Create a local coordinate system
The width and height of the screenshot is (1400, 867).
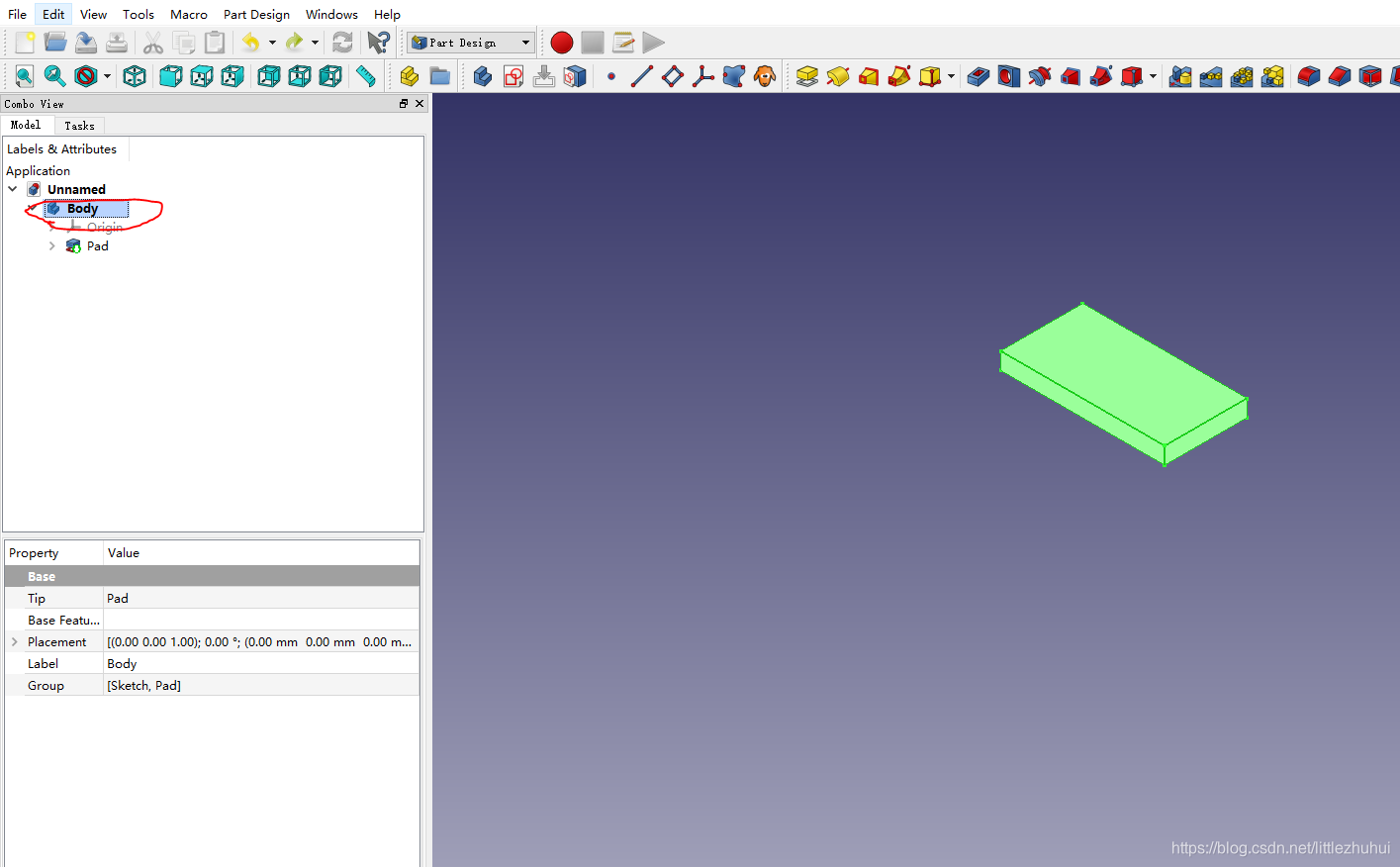(702, 76)
